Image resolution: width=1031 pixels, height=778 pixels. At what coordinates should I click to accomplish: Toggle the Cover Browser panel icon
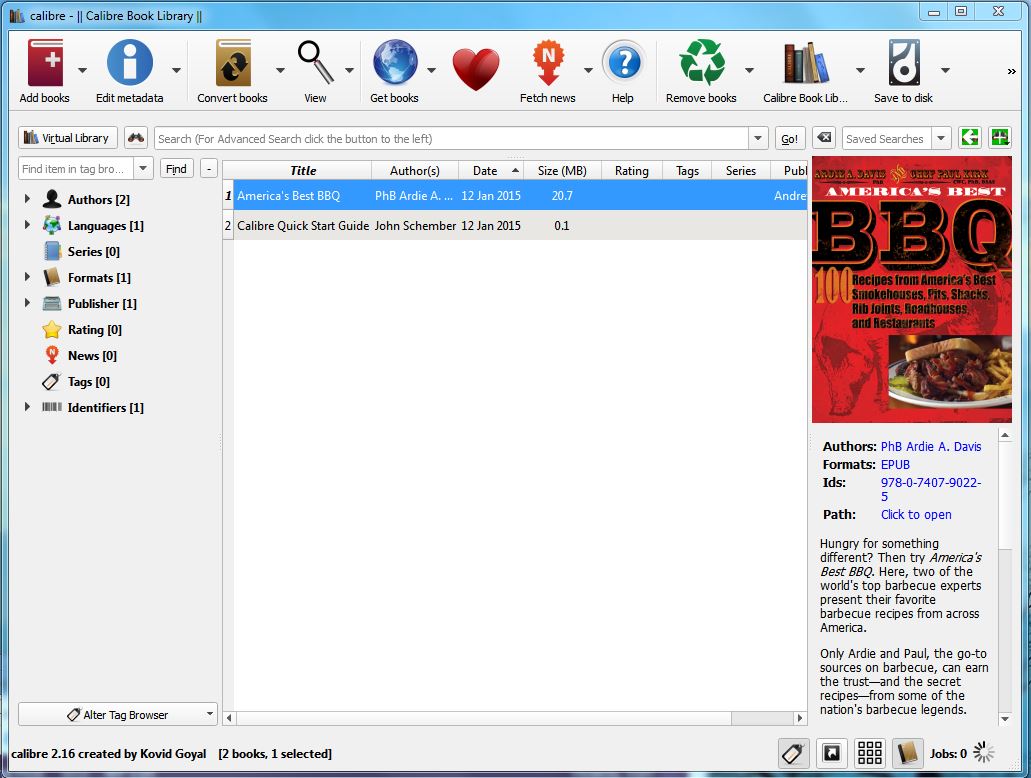(x=832, y=753)
